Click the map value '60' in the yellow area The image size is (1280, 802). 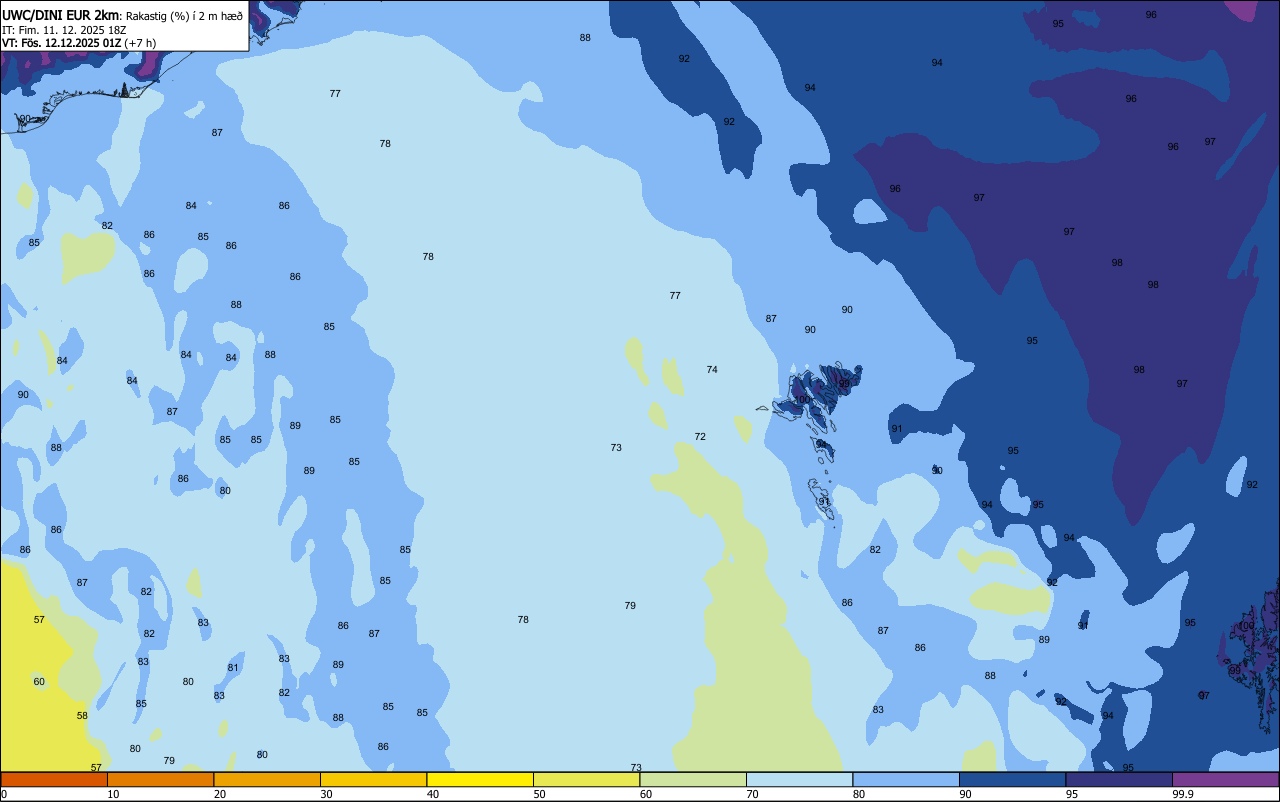pos(39,682)
